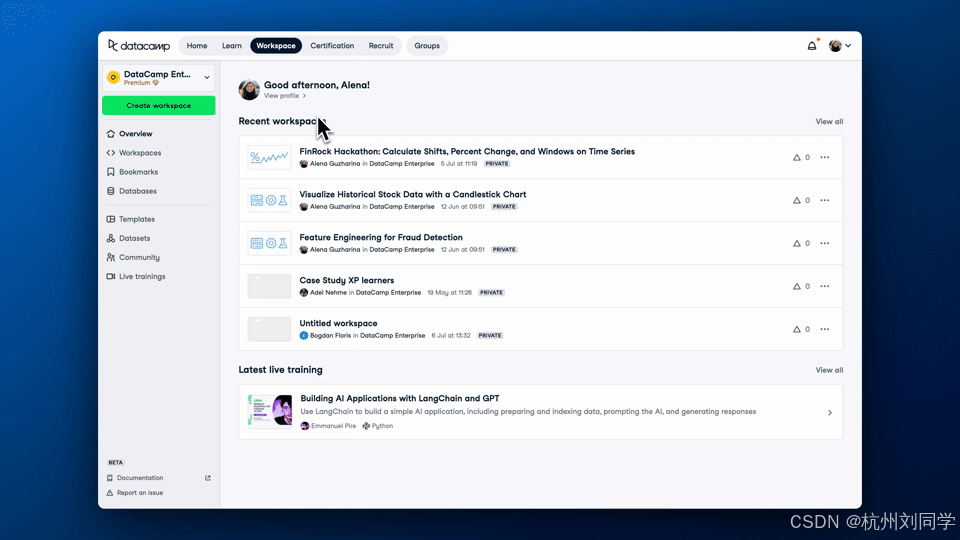Go to the Home tab

click(x=197, y=46)
